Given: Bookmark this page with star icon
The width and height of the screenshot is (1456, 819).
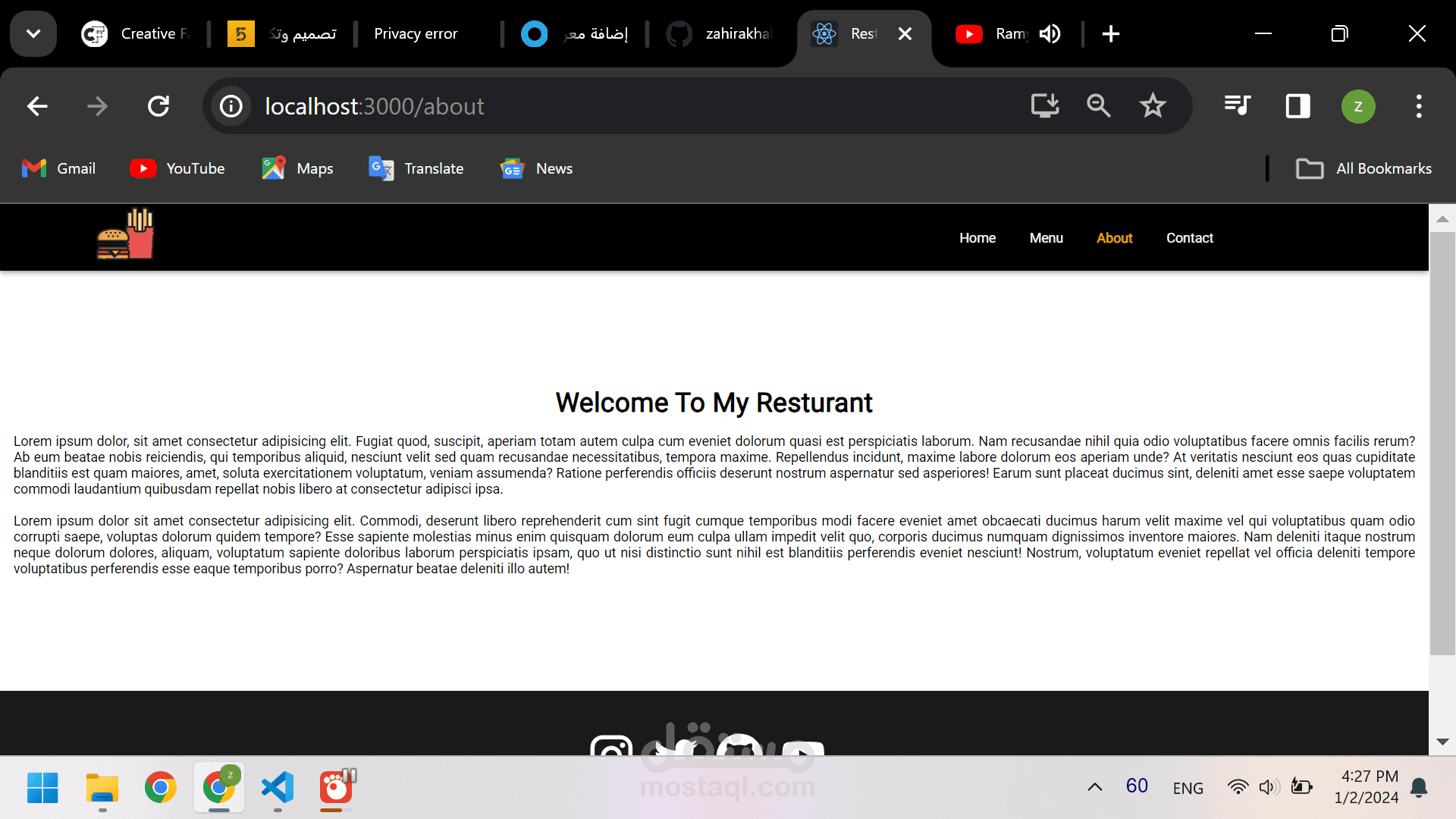Looking at the screenshot, I should click(x=1152, y=106).
